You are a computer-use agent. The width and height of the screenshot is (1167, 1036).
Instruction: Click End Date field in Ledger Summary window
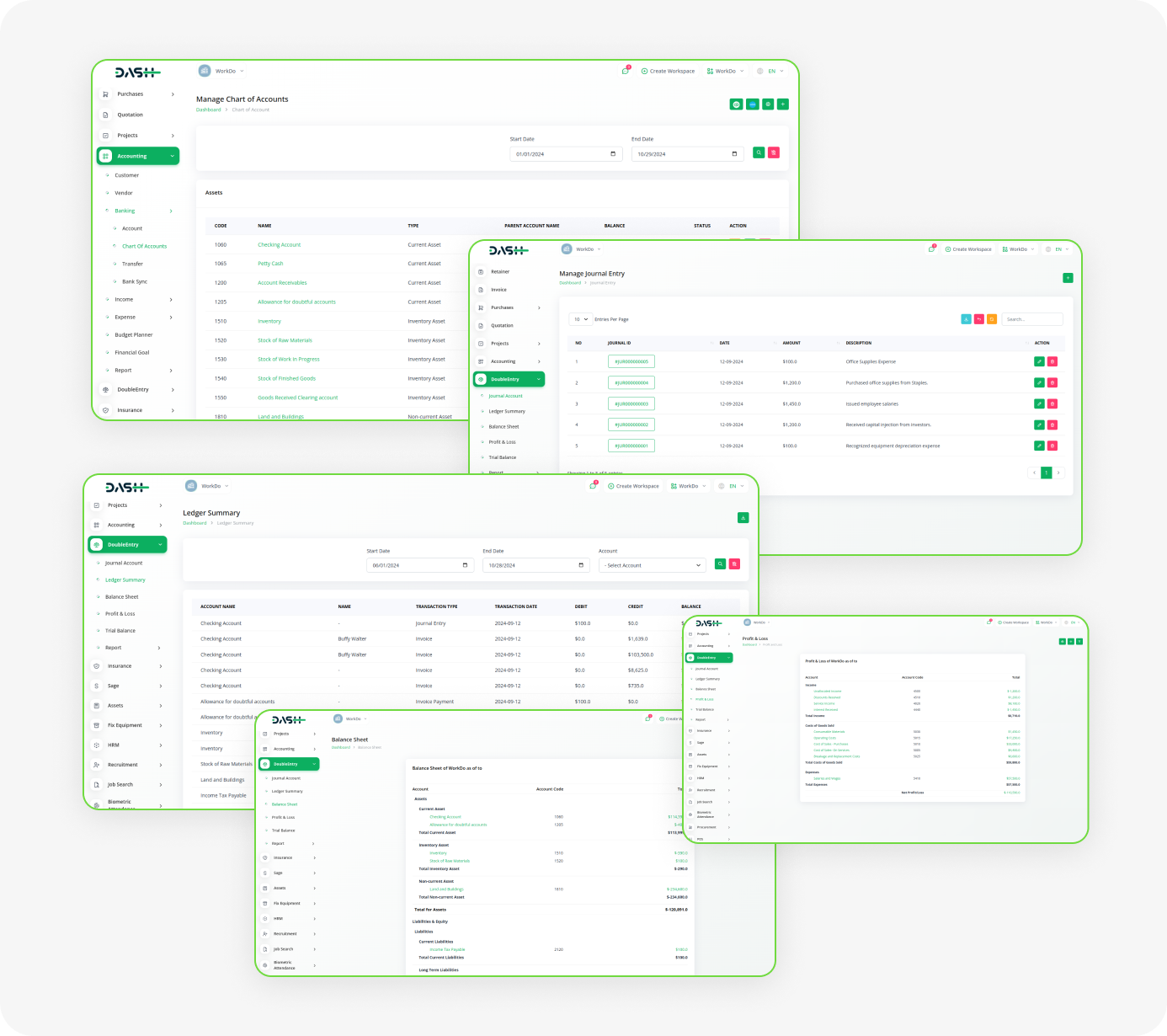(536, 565)
